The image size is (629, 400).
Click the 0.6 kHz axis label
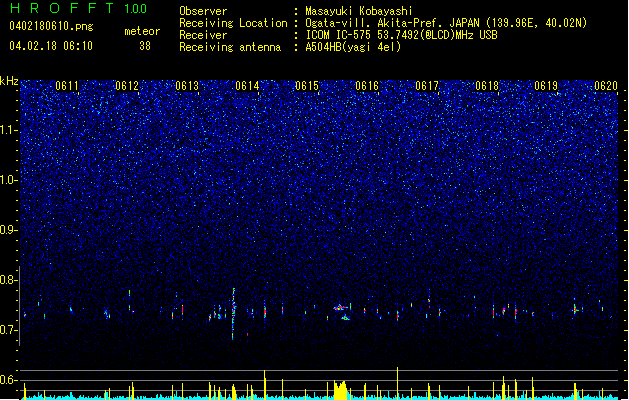tap(9, 380)
